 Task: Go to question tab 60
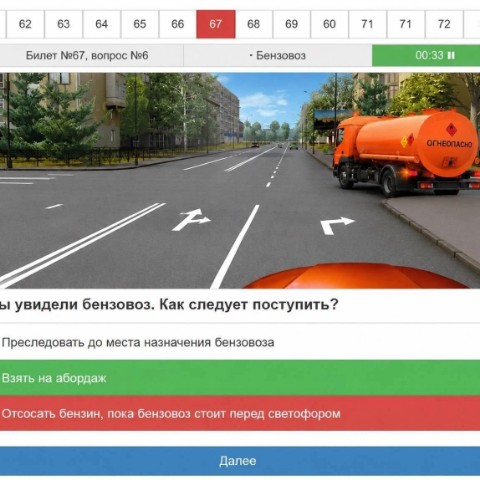(330, 24)
